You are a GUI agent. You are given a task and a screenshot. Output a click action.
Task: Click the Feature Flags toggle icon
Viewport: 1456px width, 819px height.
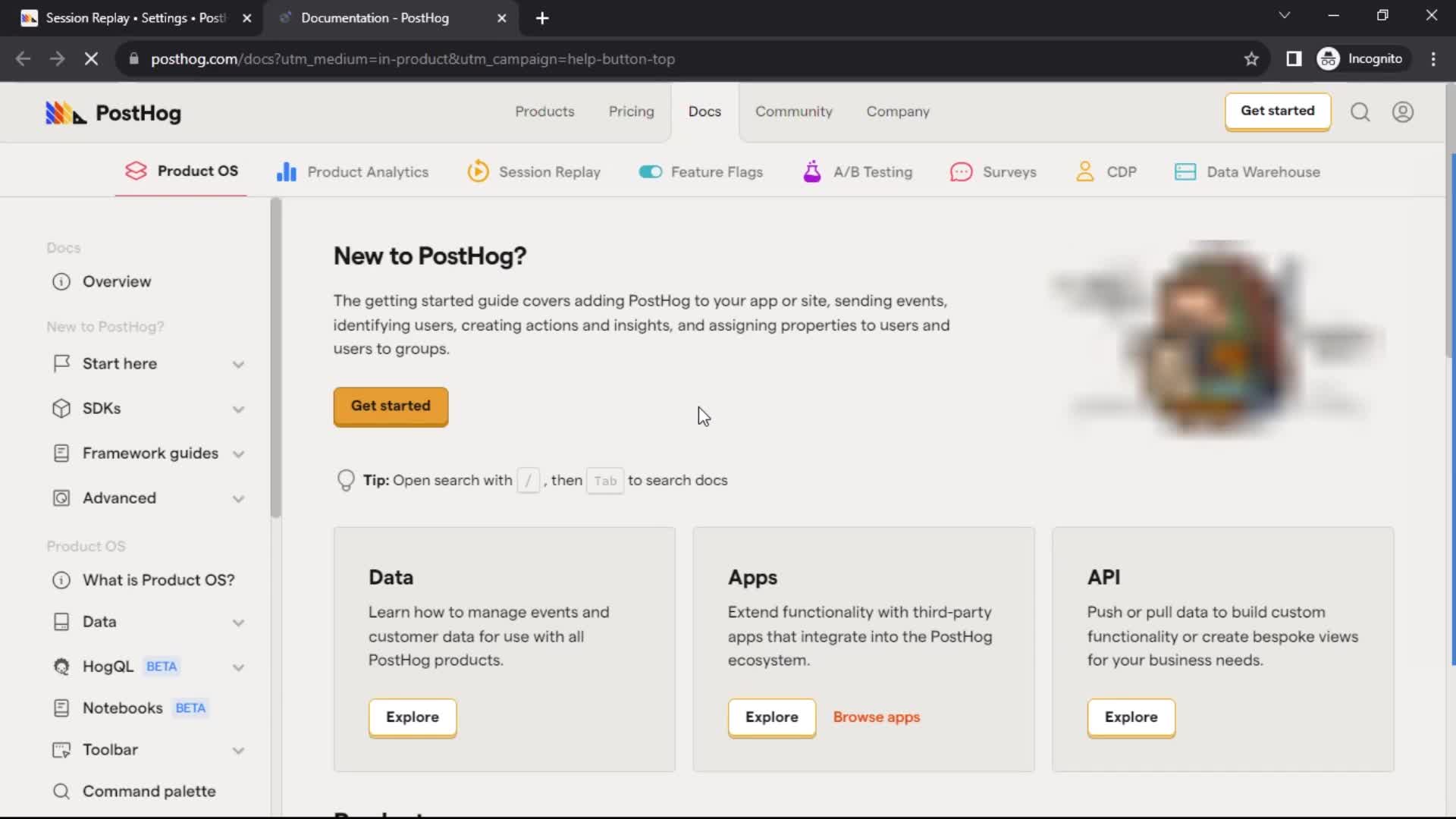(650, 172)
